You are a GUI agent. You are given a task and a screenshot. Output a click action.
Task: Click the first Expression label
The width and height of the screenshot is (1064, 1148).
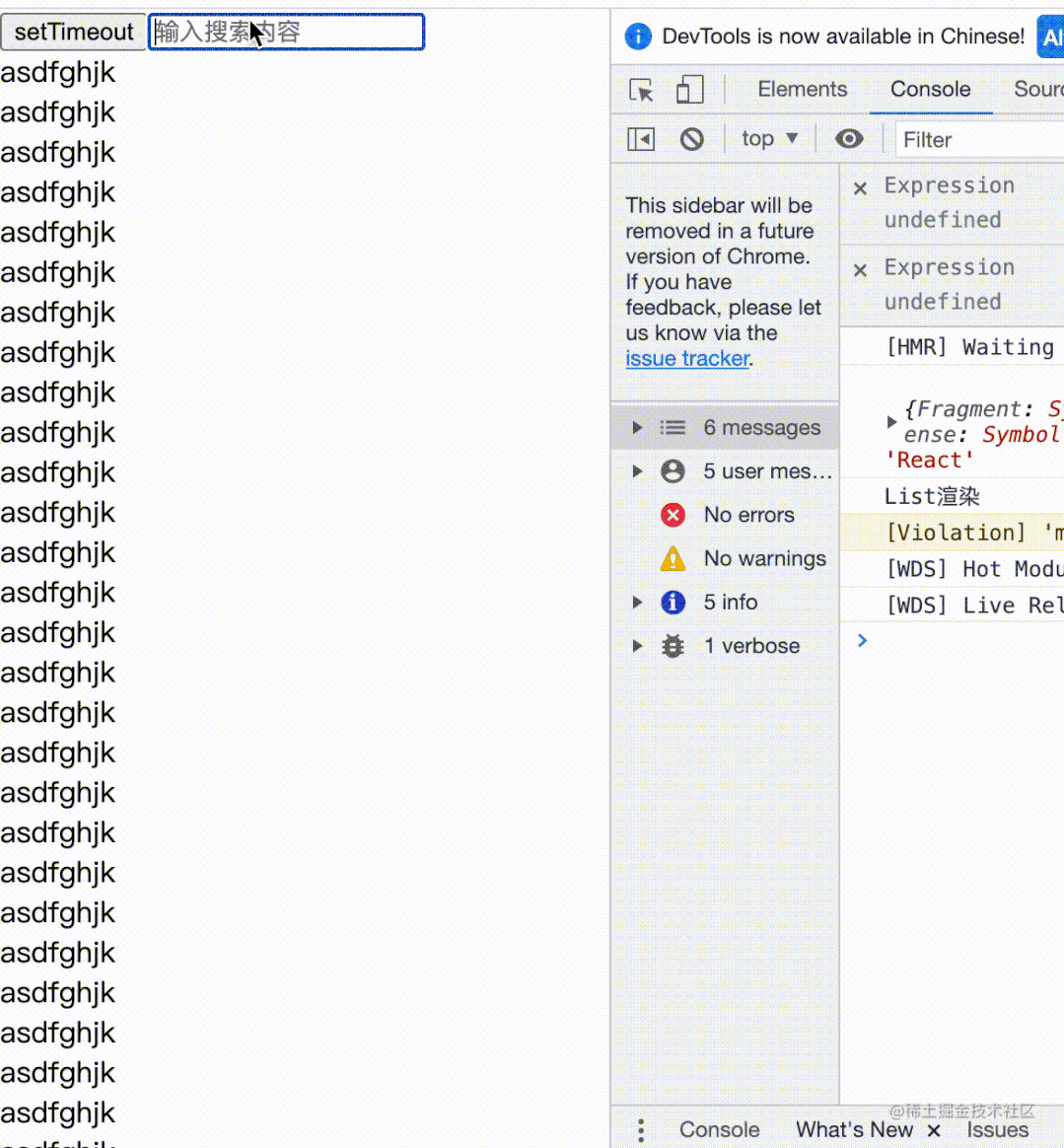[x=949, y=186]
